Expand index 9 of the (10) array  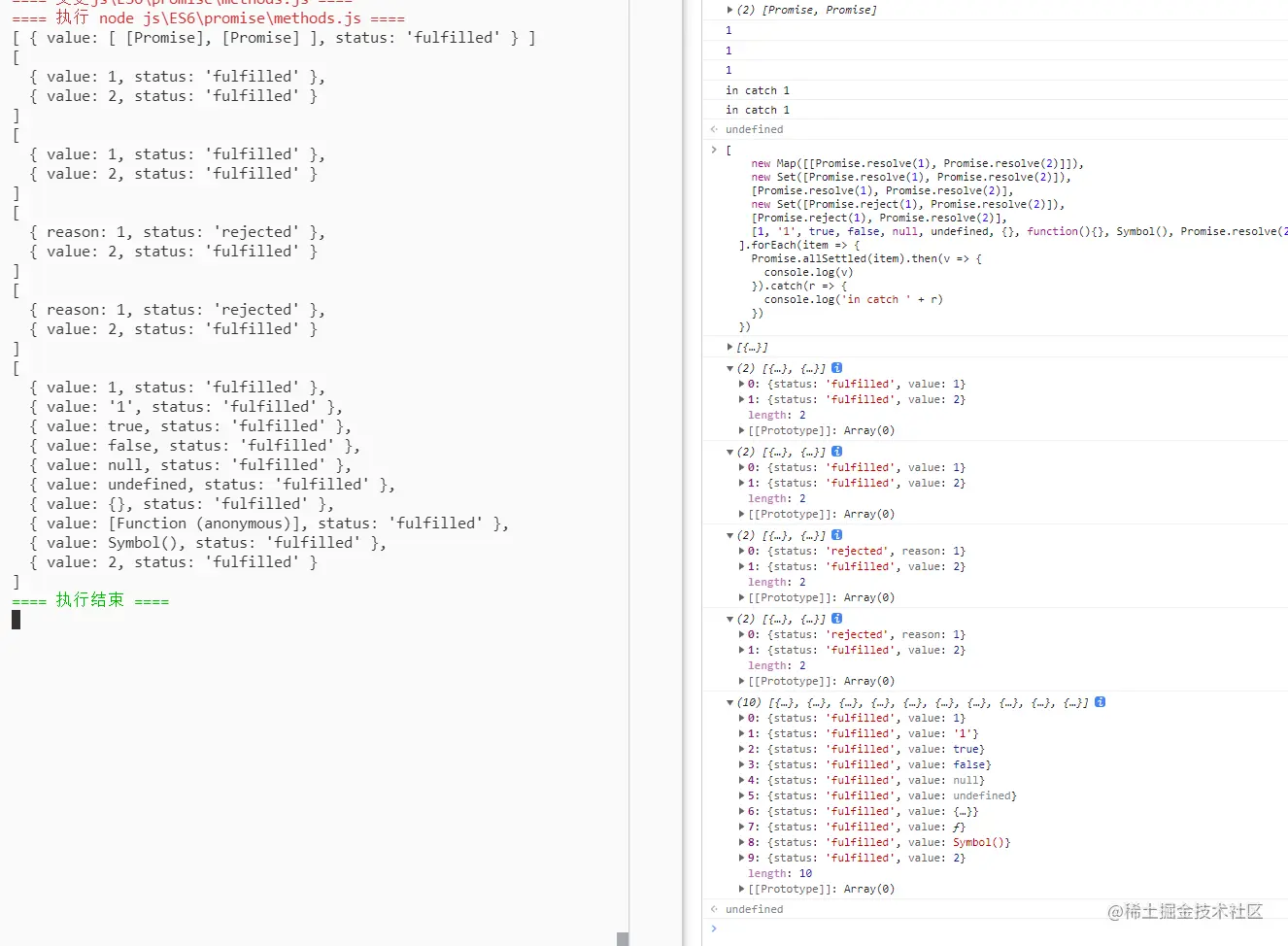coord(742,858)
